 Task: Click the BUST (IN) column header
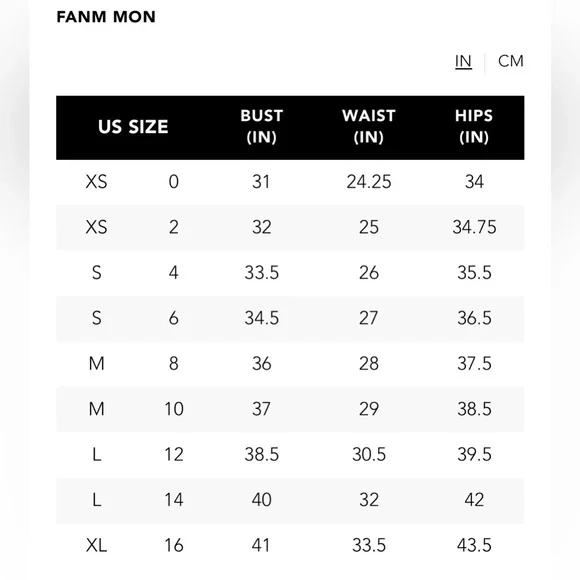[x=262, y=127]
